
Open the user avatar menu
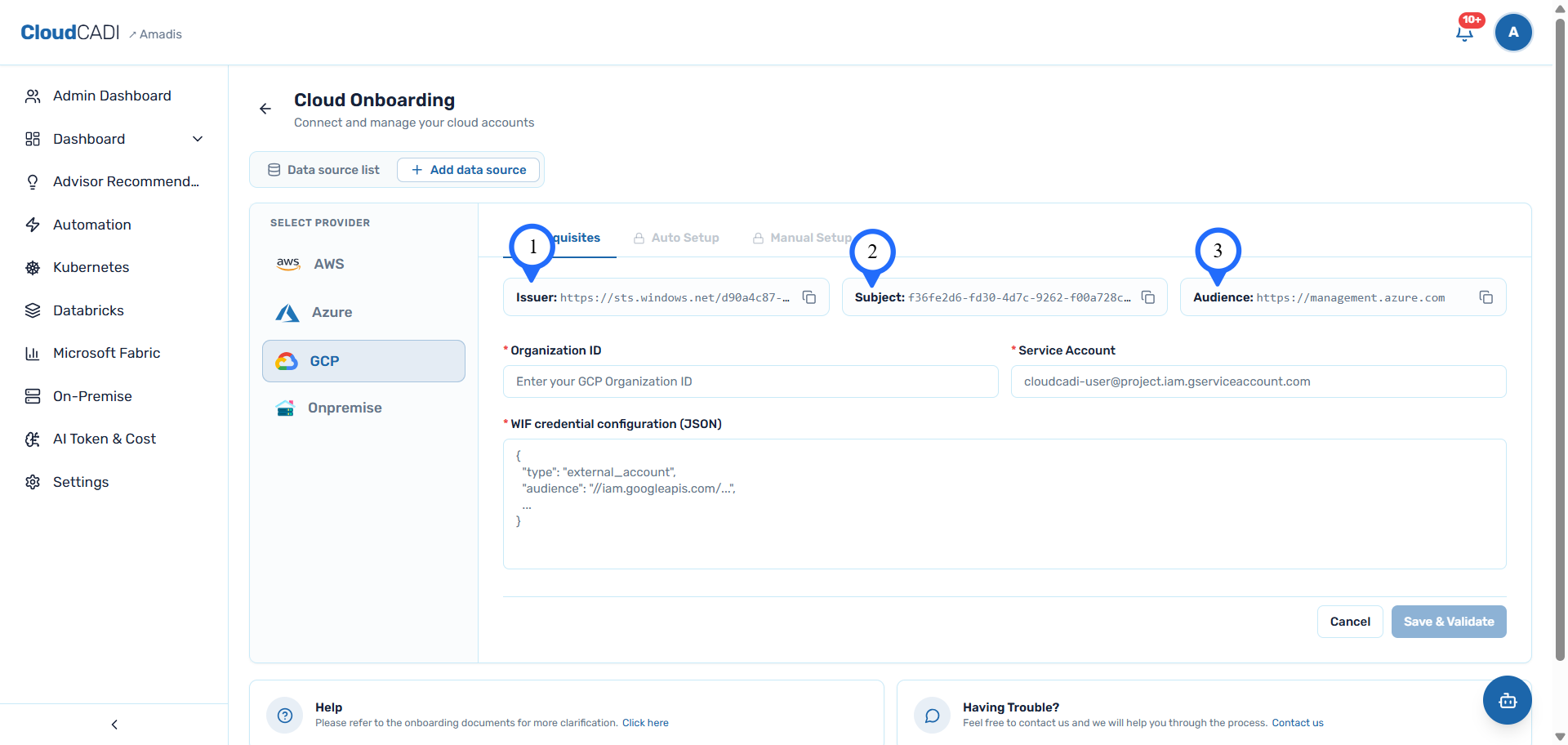(1513, 33)
